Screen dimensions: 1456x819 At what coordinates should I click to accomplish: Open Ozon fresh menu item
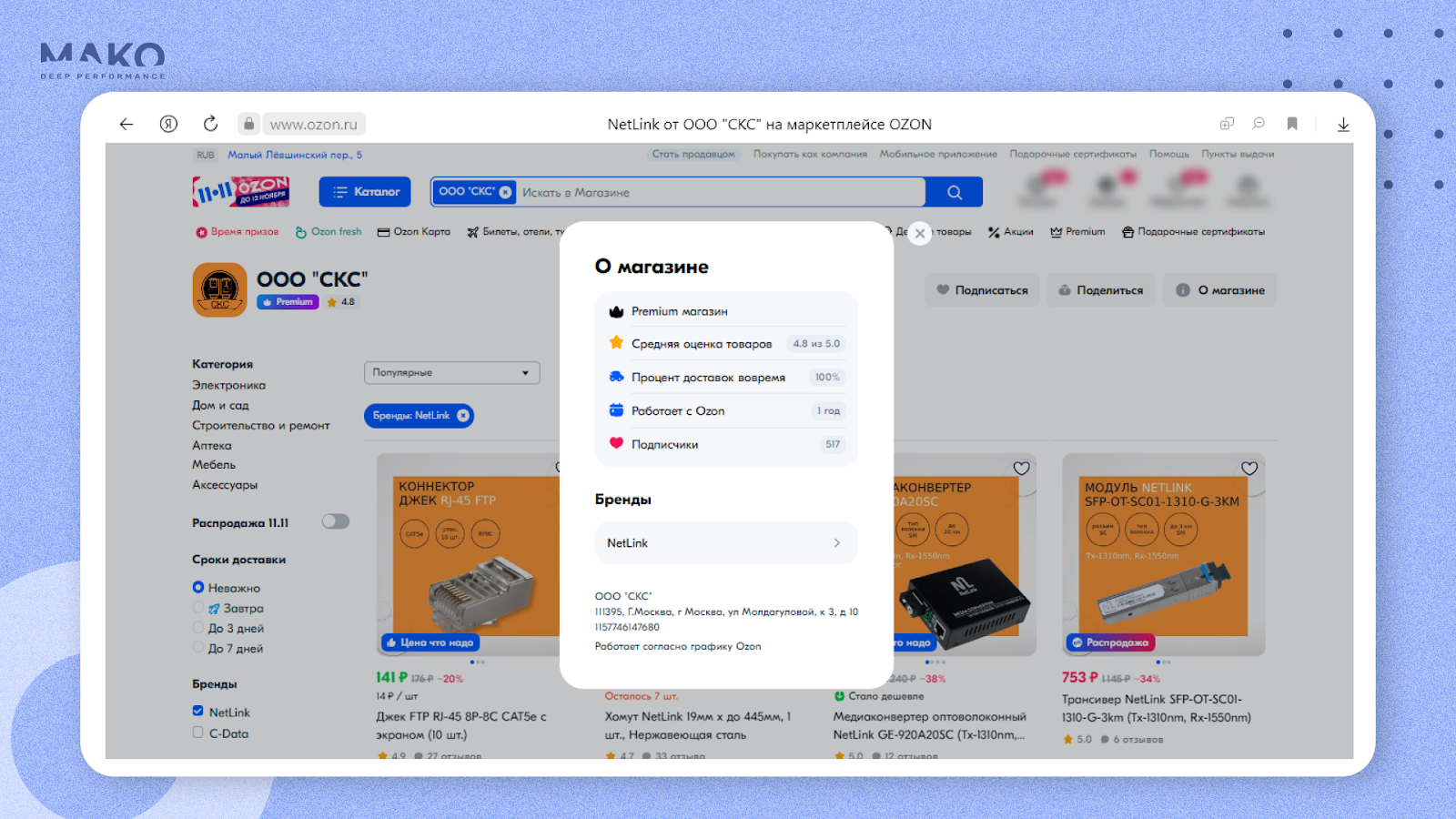click(329, 232)
